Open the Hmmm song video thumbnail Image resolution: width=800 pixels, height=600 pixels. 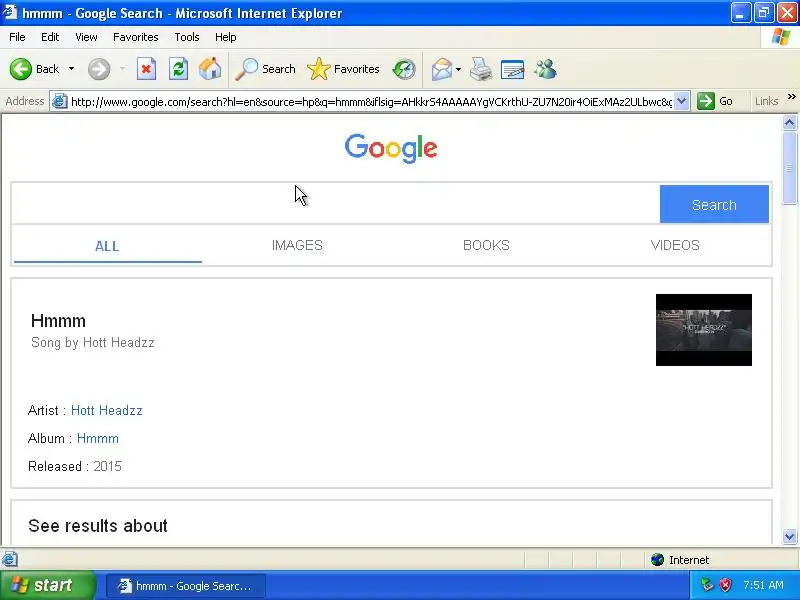tap(704, 330)
